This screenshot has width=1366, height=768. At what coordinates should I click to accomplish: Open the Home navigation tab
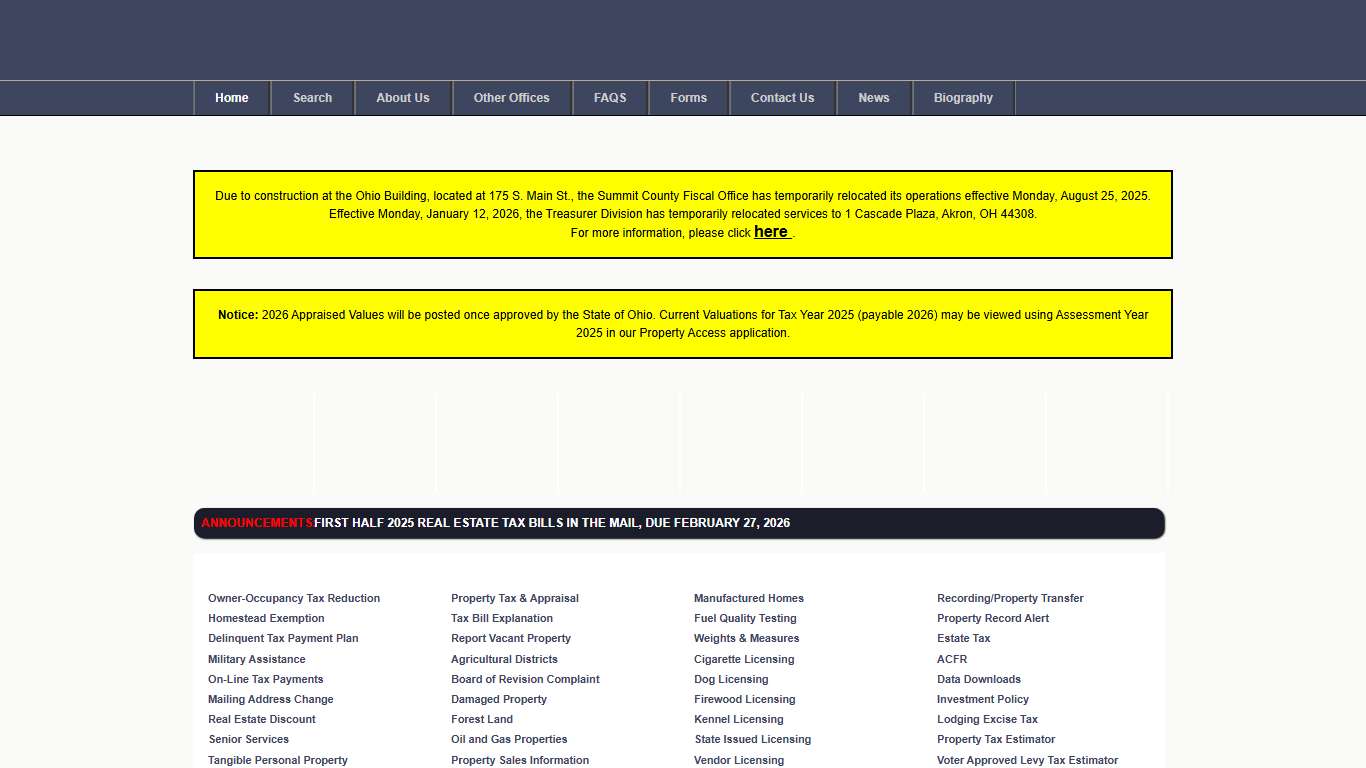pyautogui.click(x=232, y=98)
